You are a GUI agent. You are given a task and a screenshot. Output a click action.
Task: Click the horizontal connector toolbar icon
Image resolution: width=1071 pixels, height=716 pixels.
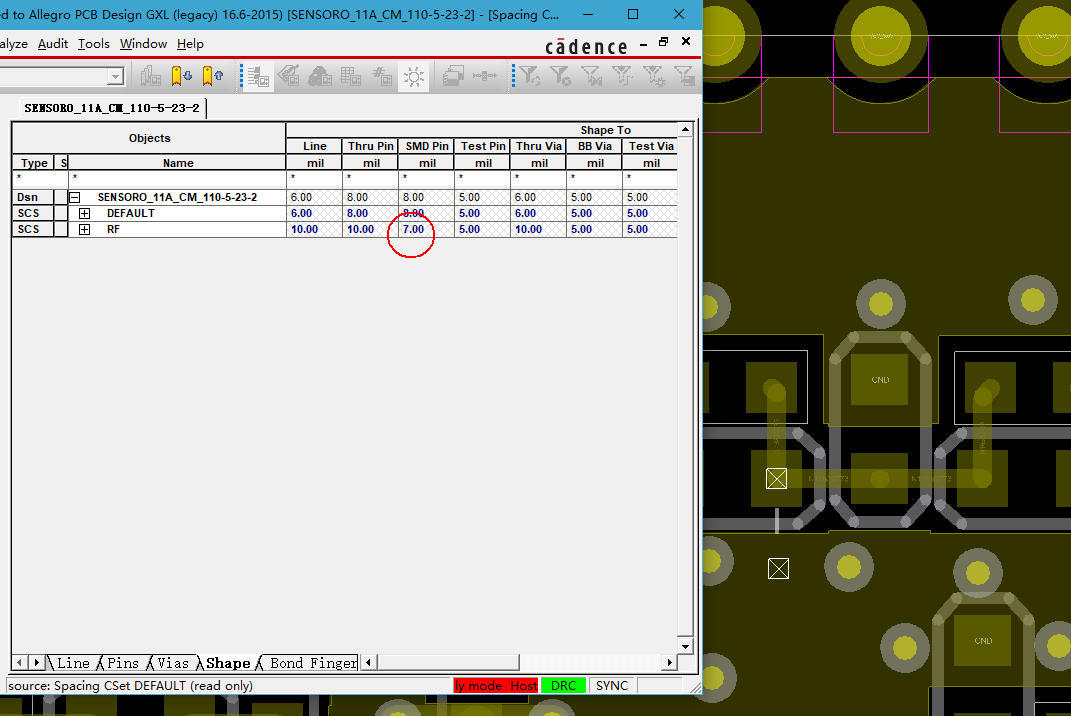485,75
